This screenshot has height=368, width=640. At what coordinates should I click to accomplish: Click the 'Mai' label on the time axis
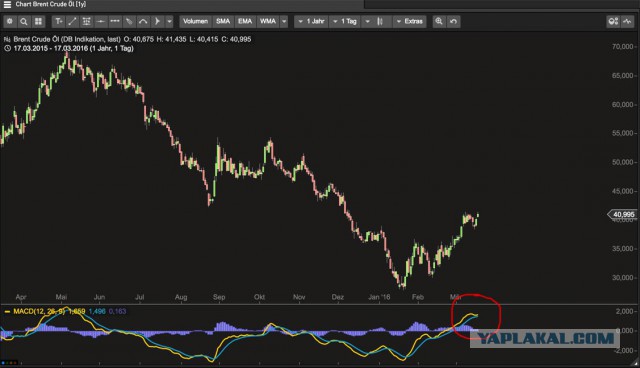tap(61, 297)
